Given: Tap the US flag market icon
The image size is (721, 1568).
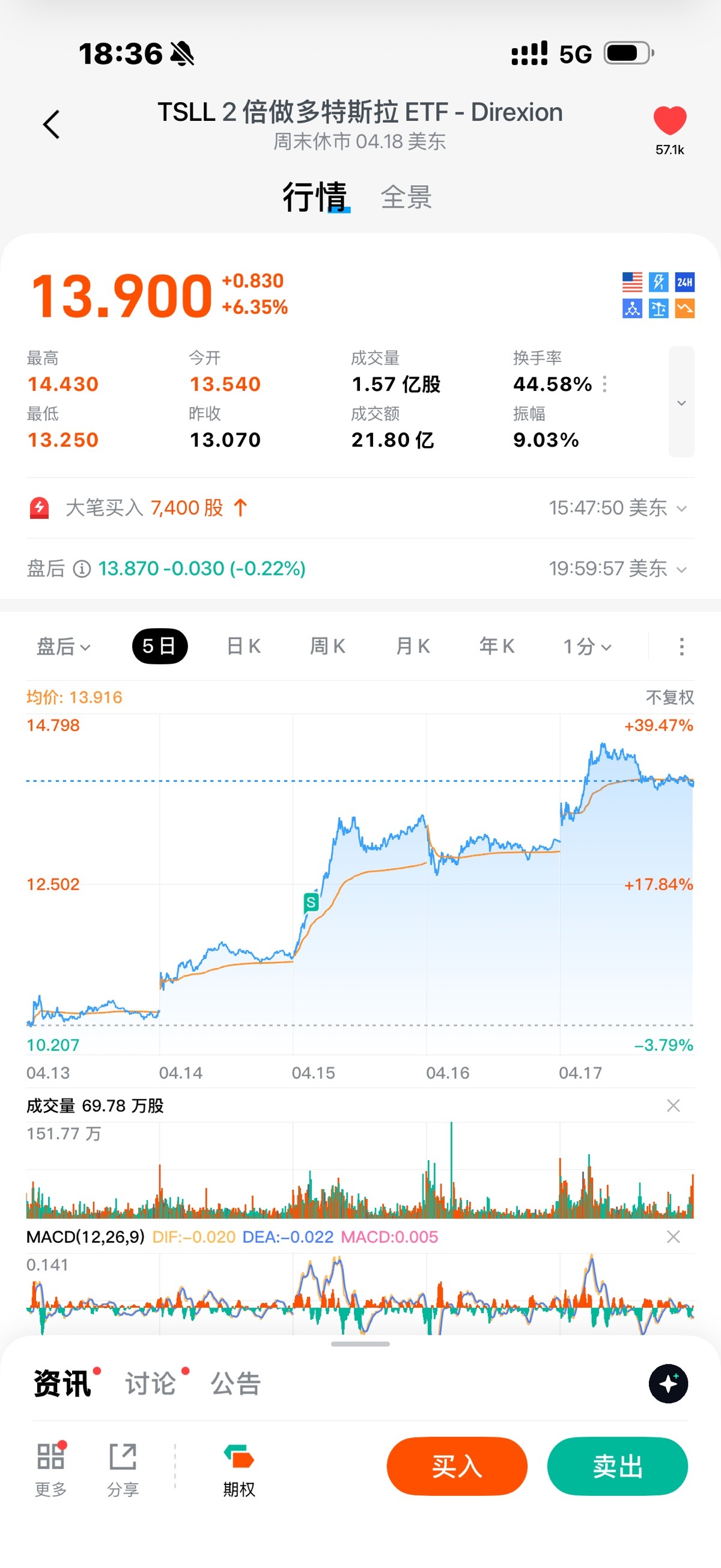Looking at the screenshot, I should (x=632, y=282).
